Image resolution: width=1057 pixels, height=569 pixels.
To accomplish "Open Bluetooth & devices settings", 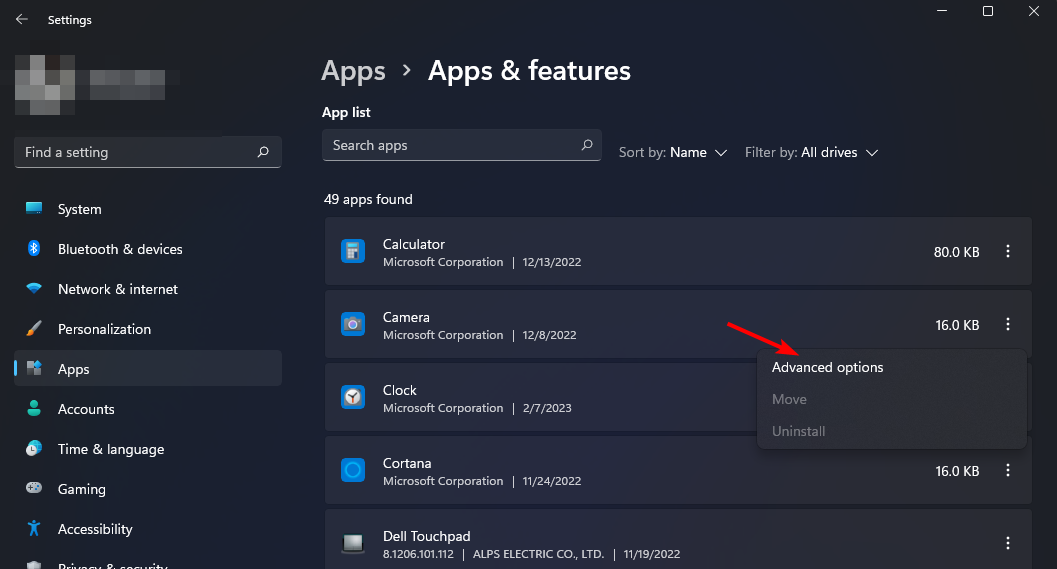I will pos(120,249).
